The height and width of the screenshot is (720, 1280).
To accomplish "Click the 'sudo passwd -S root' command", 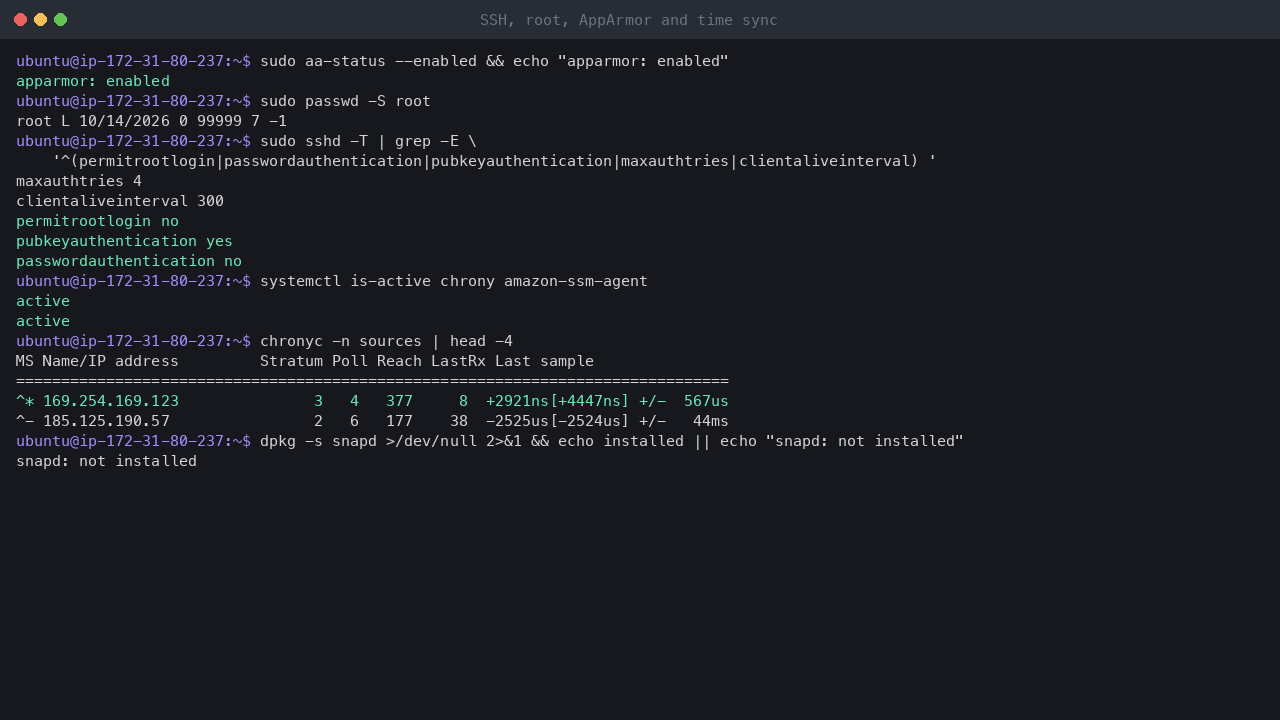I will tap(345, 101).
